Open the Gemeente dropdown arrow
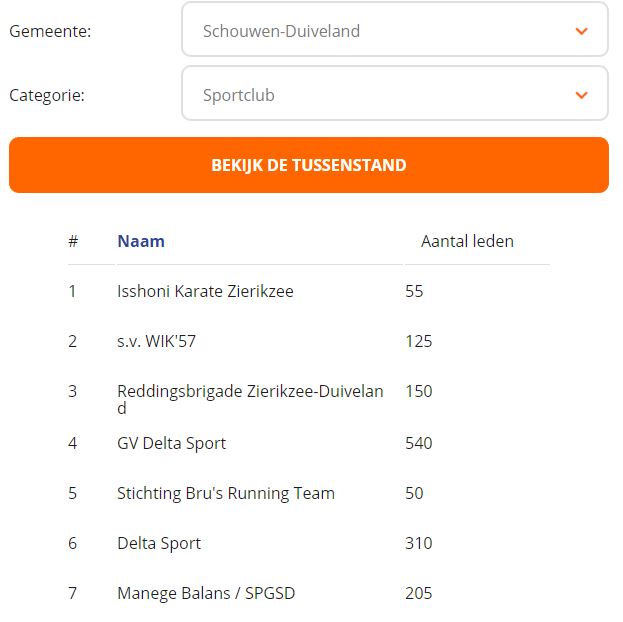The width and height of the screenshot is (623, 622). (581, 31)
